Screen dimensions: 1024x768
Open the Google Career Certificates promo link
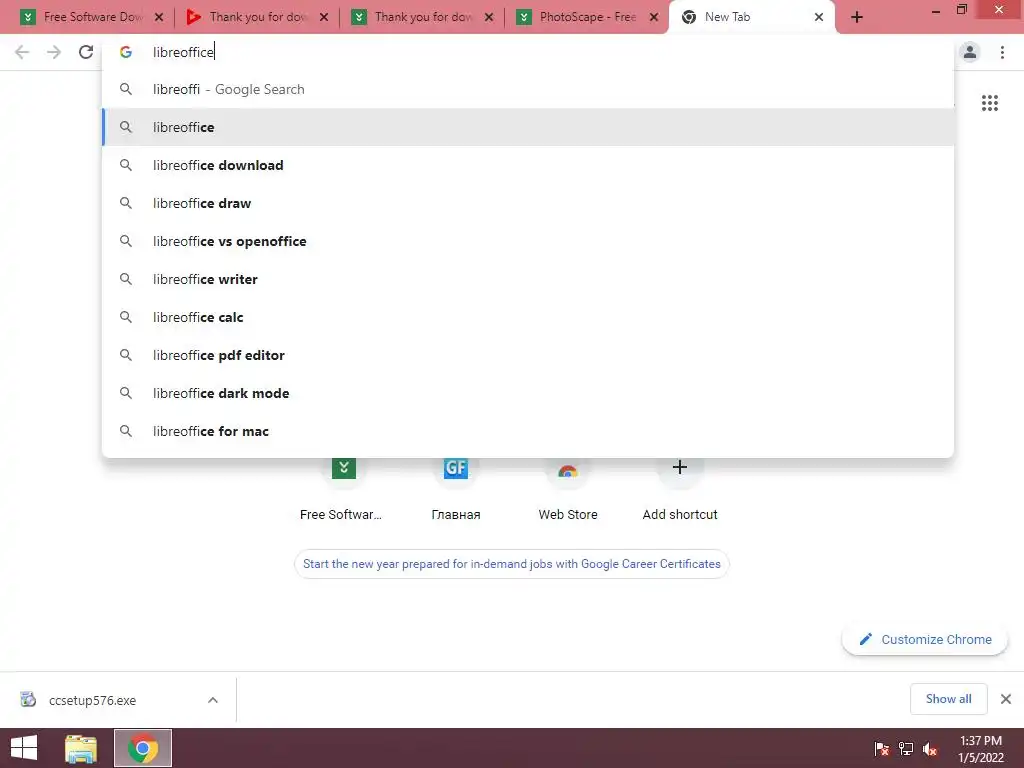[x=511, y=564]
